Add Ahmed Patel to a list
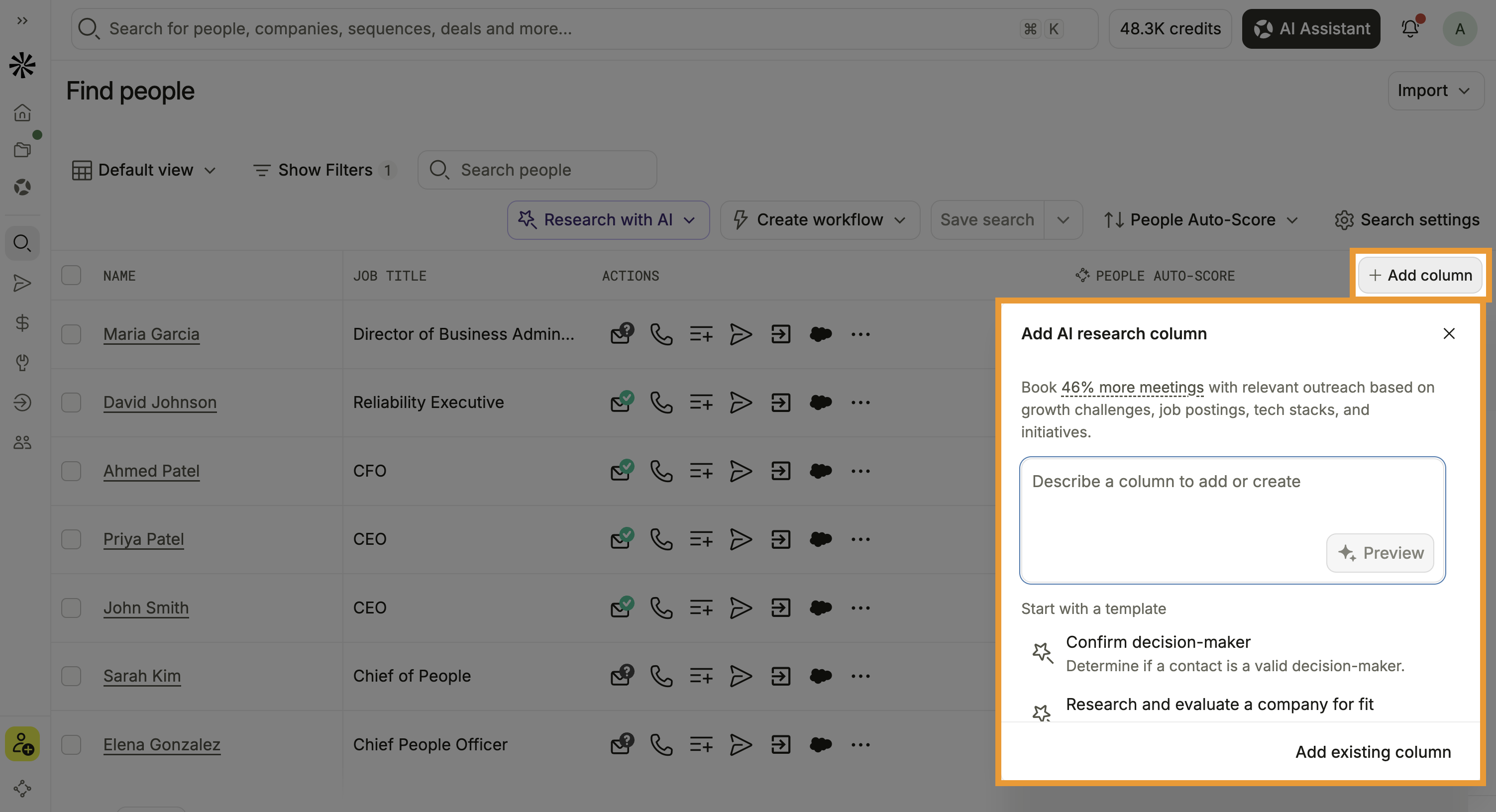Screen dimensions: 1496x812 [x=701, y=471]
